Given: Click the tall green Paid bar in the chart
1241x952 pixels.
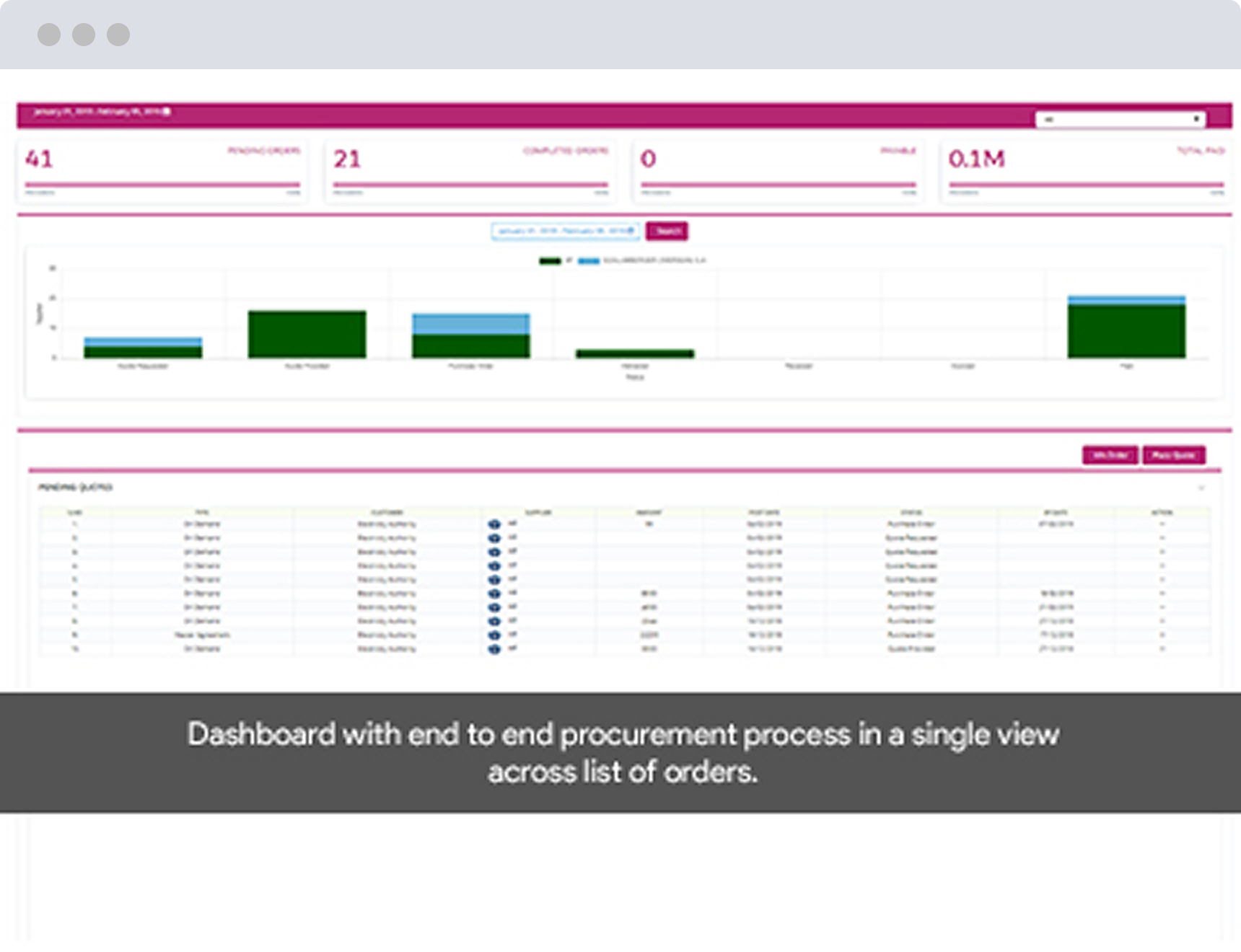Looking at the screenshot, I should click(x=1126, y=330).
